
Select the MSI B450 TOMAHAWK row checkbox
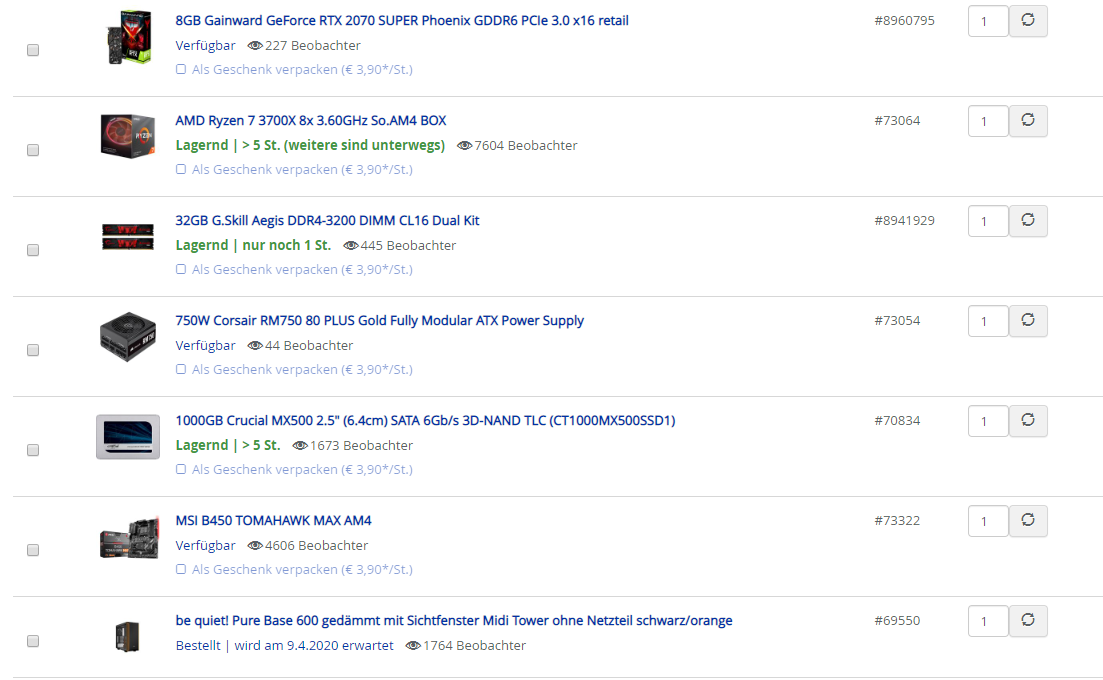tap(33, 550)
